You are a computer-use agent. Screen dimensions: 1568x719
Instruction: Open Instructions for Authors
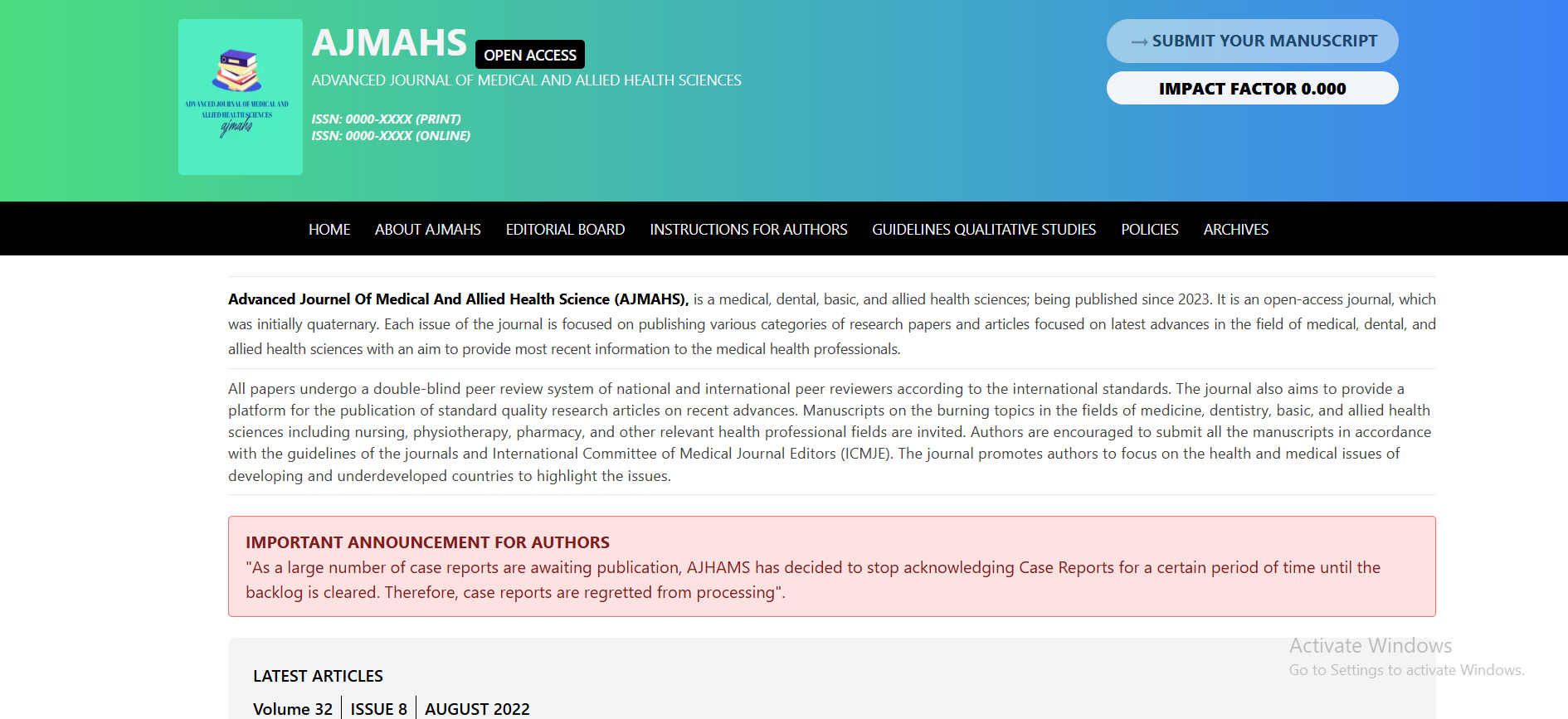748,230
